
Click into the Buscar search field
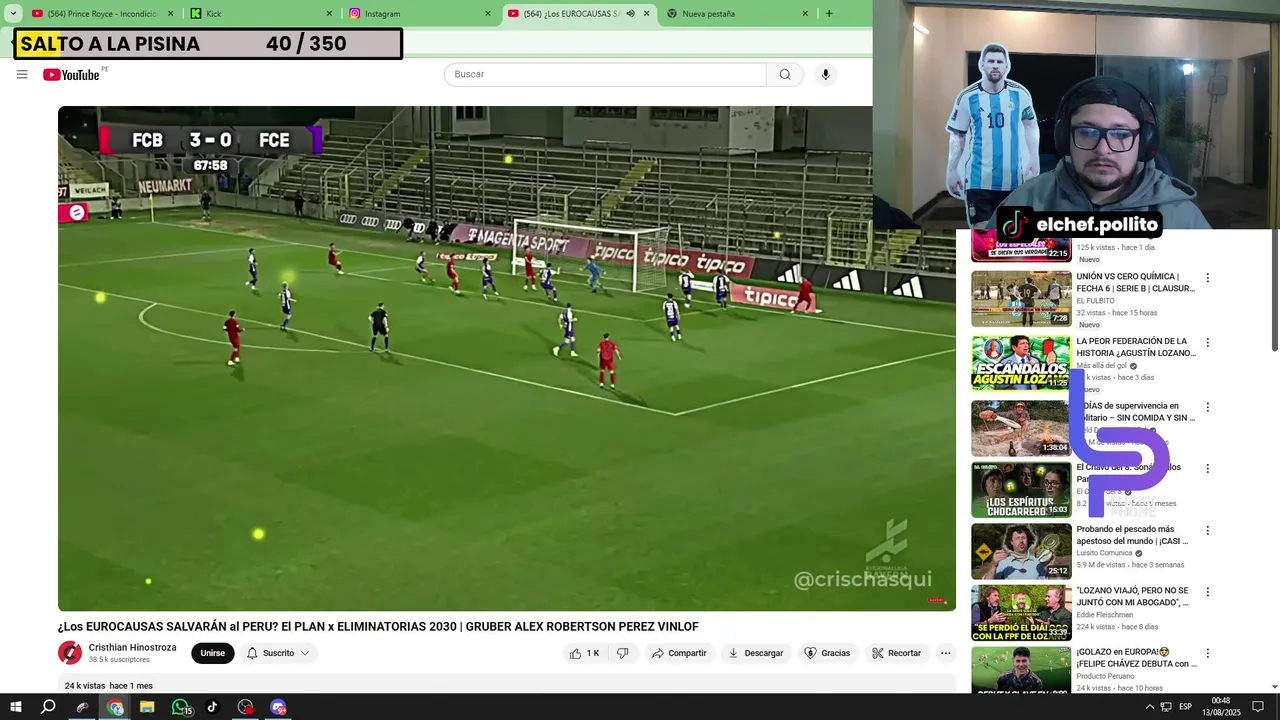coord(605,74)
